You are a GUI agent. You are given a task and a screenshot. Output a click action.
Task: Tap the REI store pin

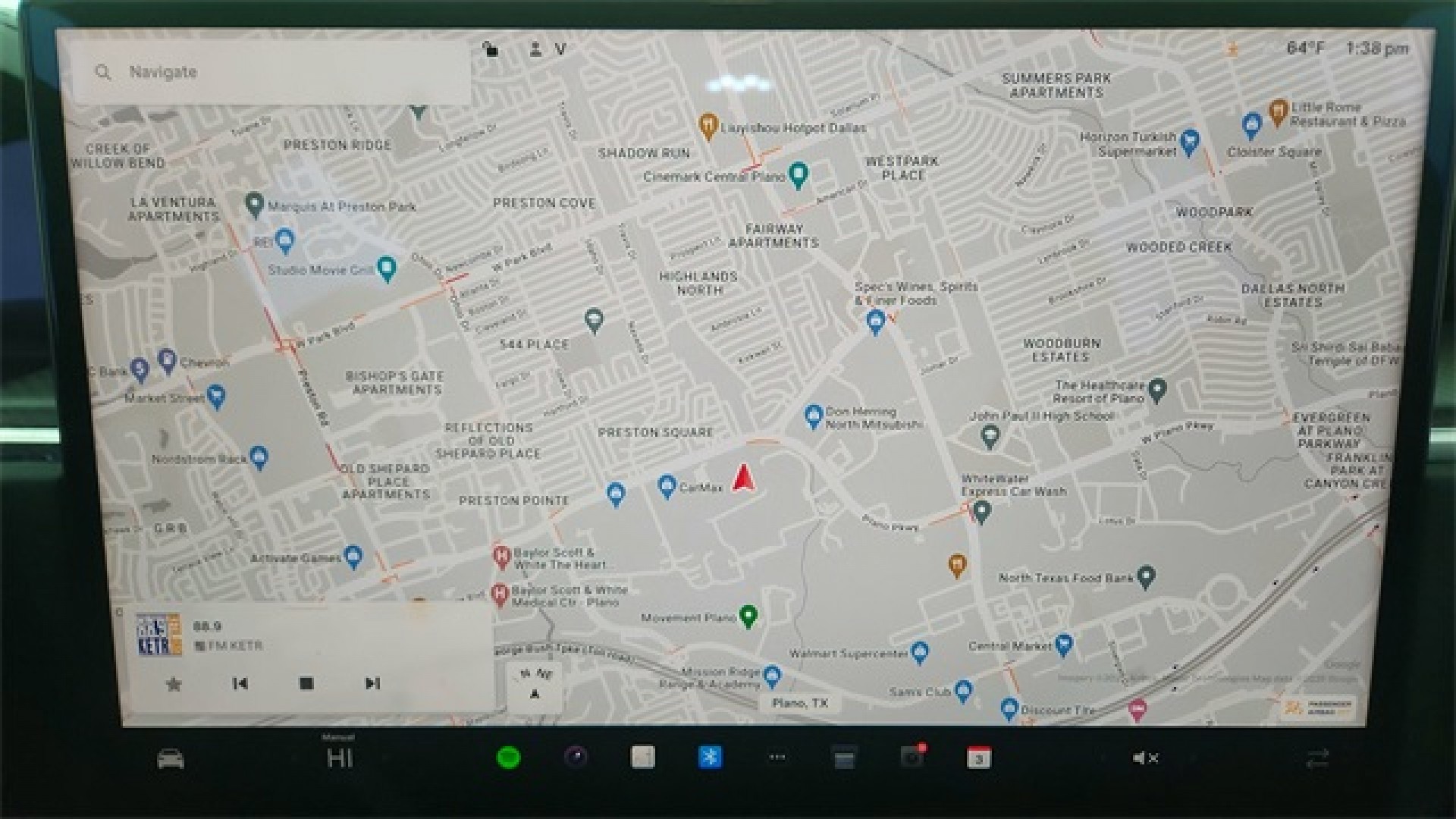coord(284,241)
